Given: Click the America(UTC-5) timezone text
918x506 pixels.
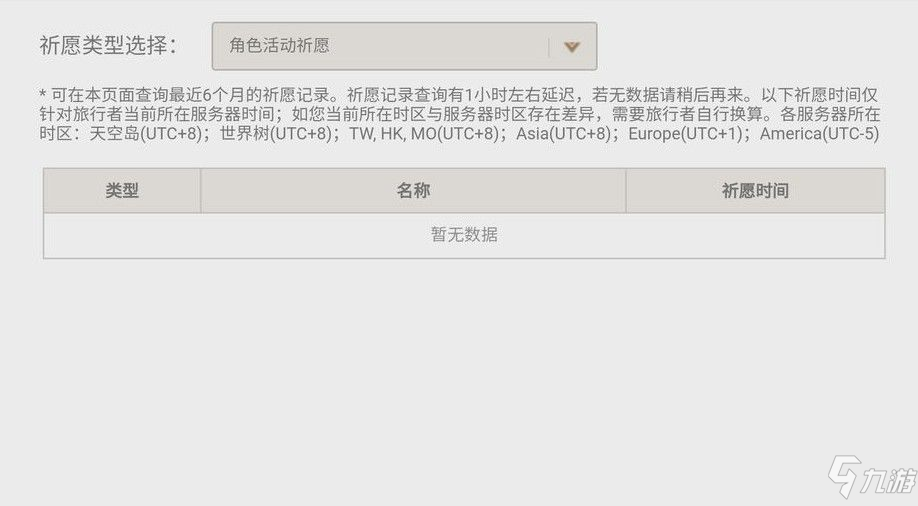Looking at the screenshot, I should pyautogui.click(x=820, y=134).
